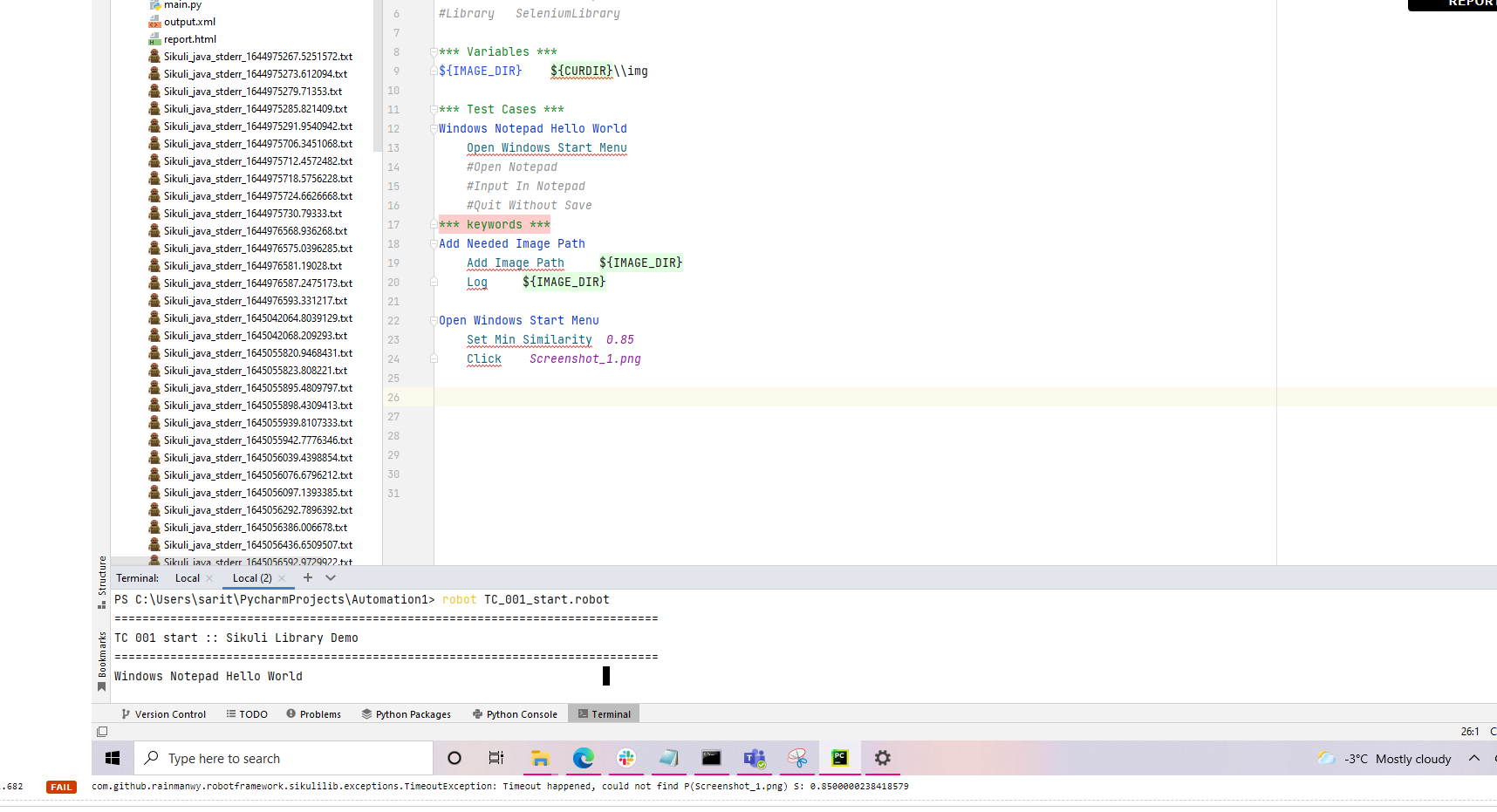Open the Python Packages tool window

[x=405, y=713]
